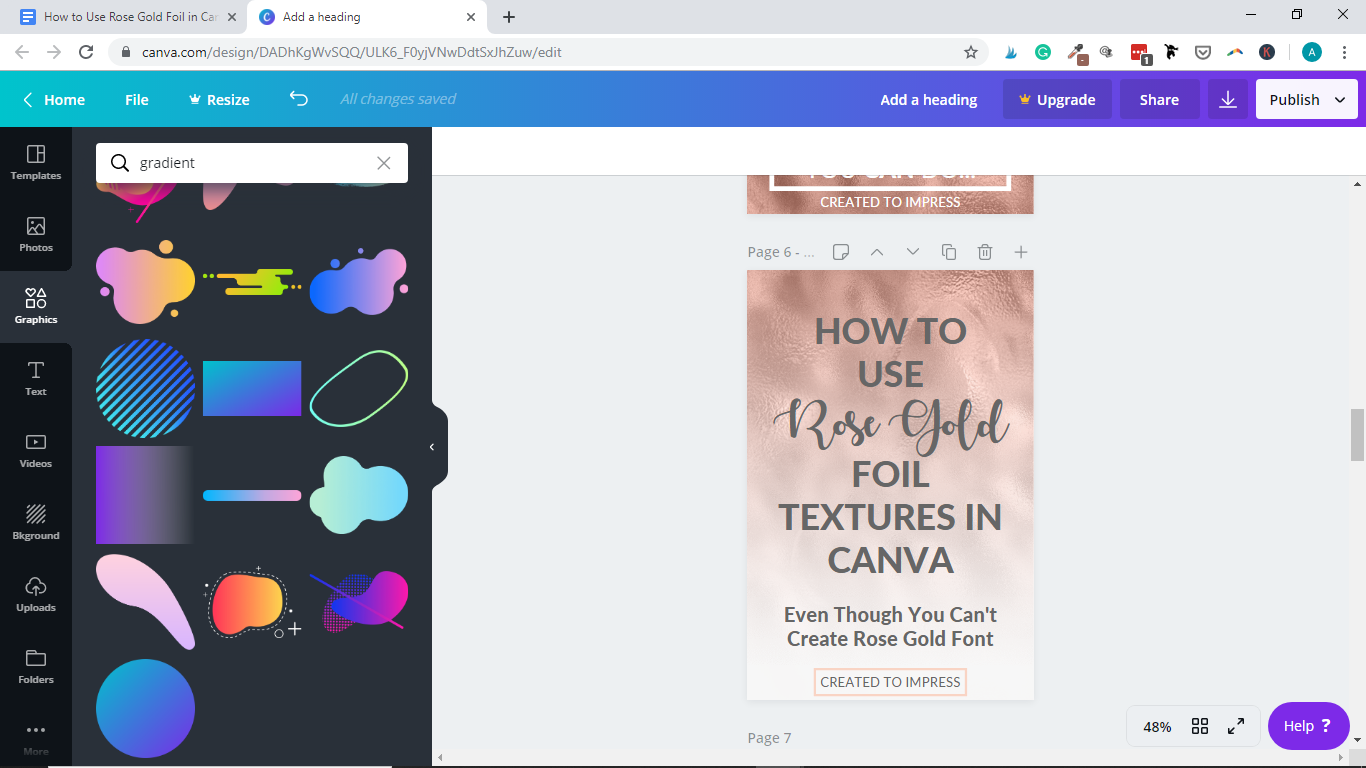Open the Resize menu
1366x768 pixels.
pyautogui.click(x=219, y=99)
